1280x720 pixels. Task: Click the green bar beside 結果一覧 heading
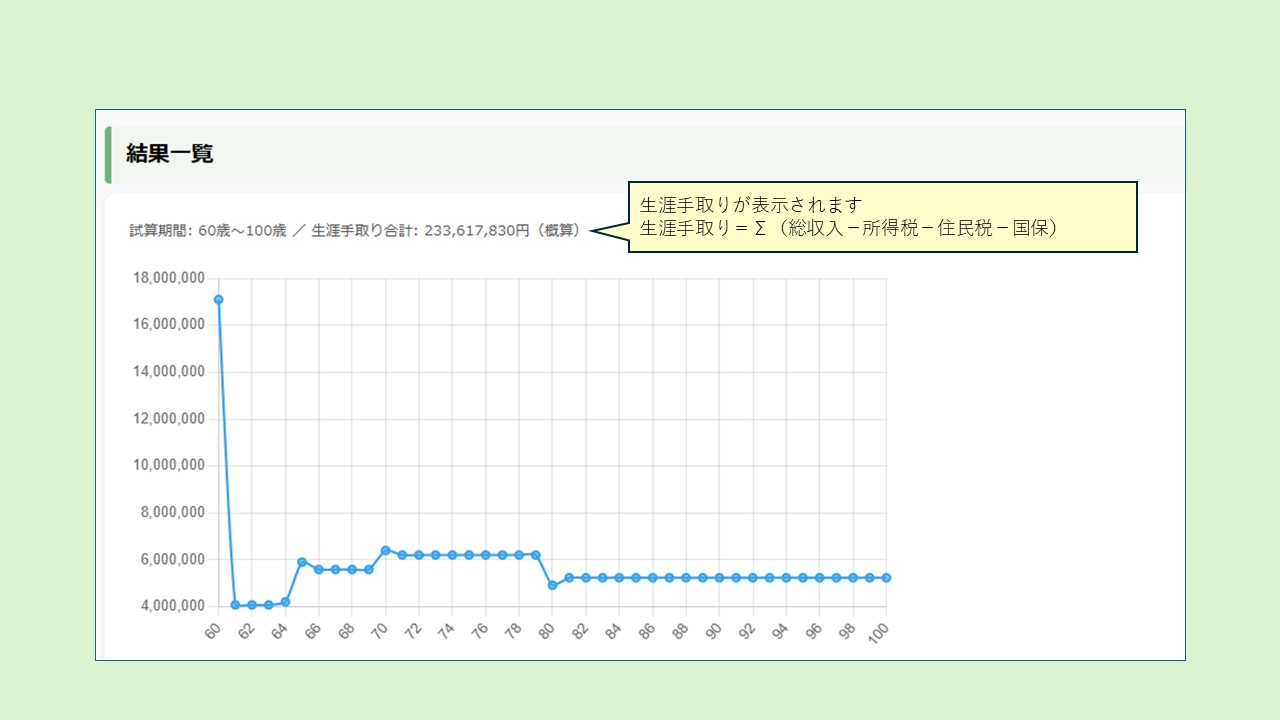(108, 155)
